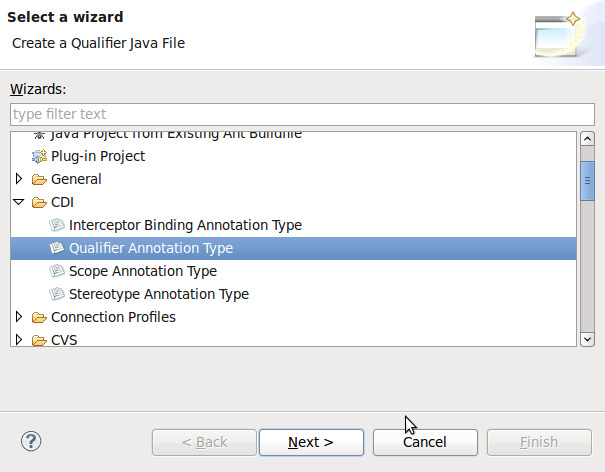Open help via the question mark icon
Image resolution: width=605 pixels, height=472 pixels.
point(31,441)
